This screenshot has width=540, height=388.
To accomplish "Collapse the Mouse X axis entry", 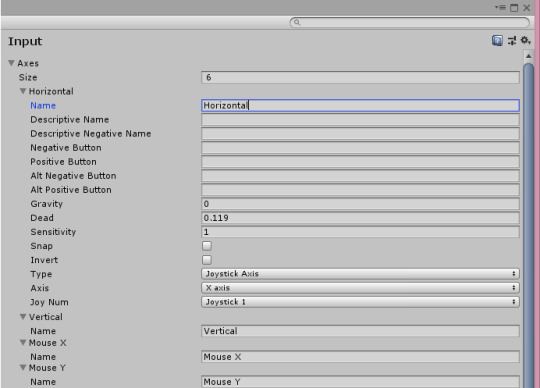I will point(23,343).
